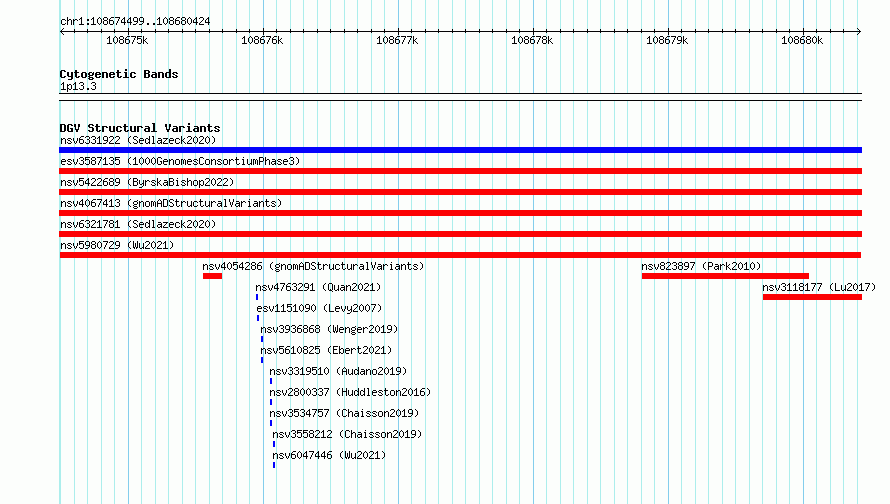Open the esv3587135 (1000GenomesConsortiumPhase3) label
The image size is (890, 504).
[x=180, y=161]
